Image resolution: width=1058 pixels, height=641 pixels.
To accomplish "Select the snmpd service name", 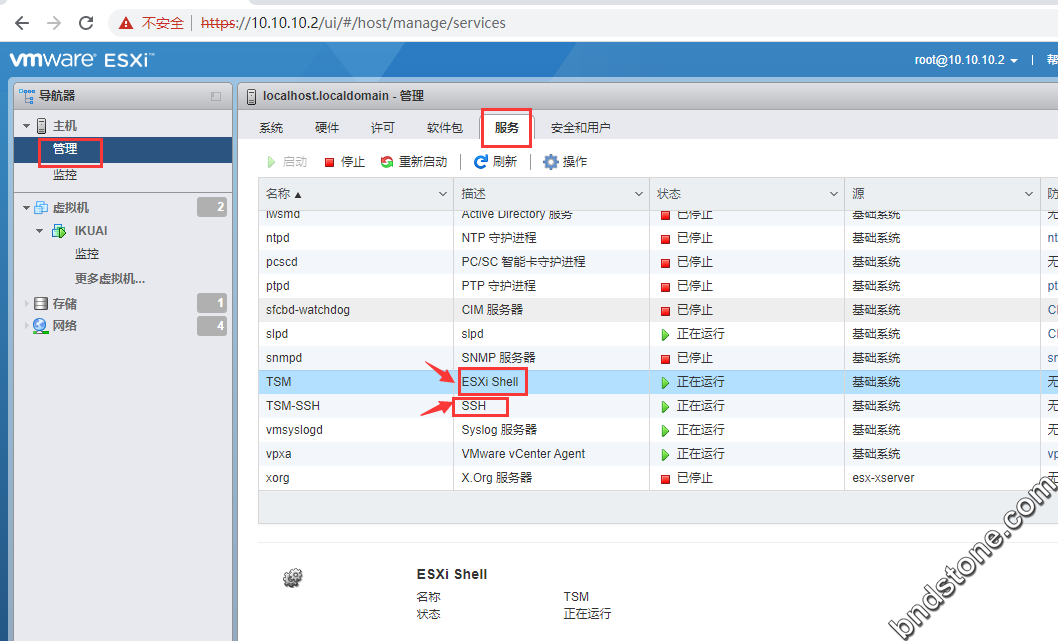I will point(284,358).
